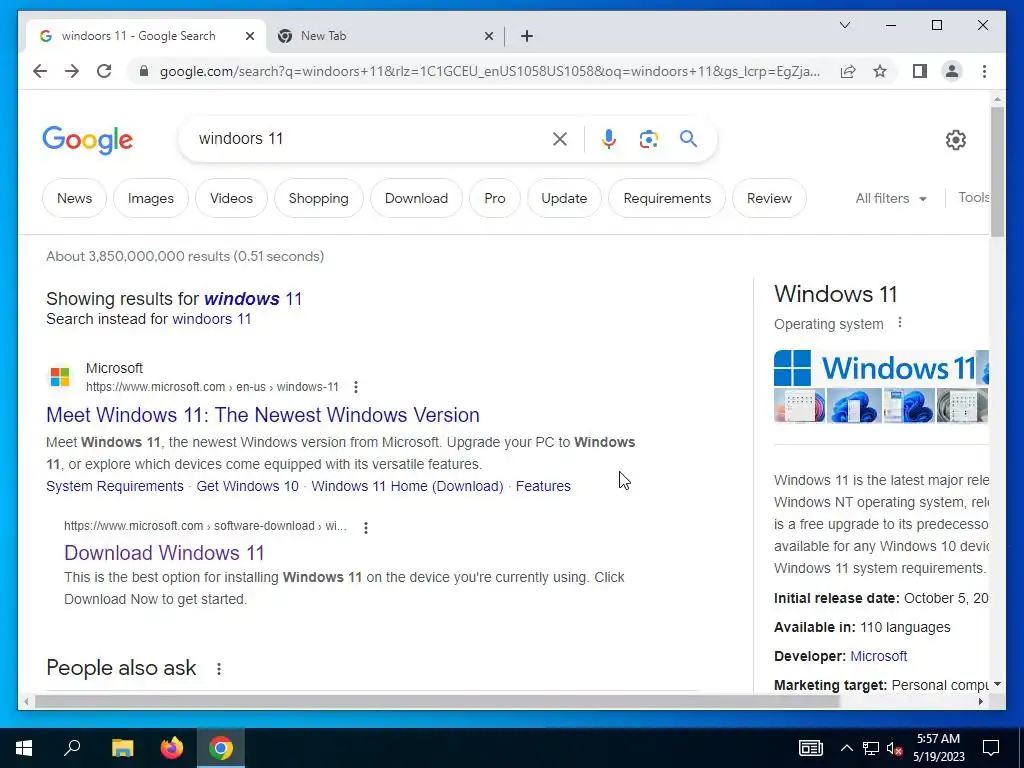Viewport: 1024px width, 768px height.
Task: Filter results by Videos
Action: [x=231, y=199]
